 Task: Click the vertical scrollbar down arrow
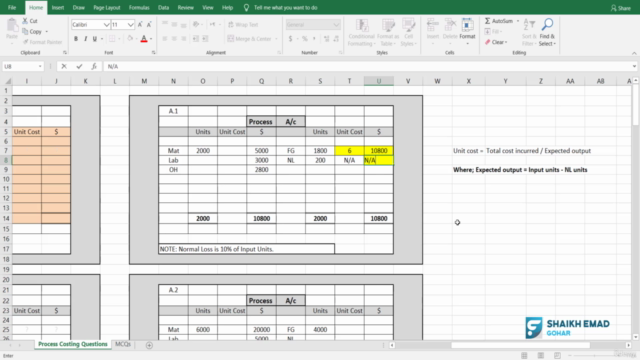(636, 337)
